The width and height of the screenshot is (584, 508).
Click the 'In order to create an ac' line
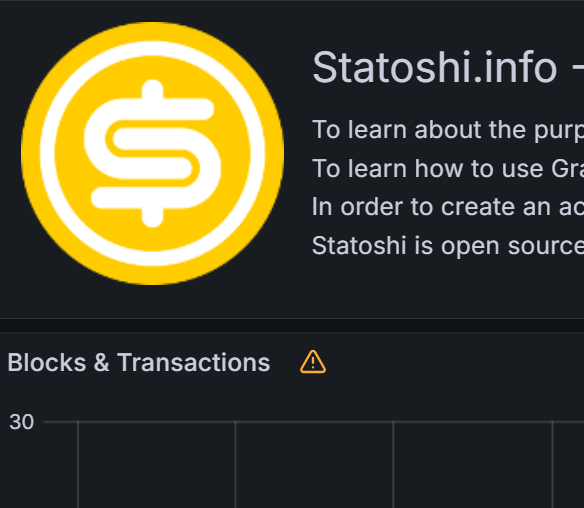(x=448, y=207)
